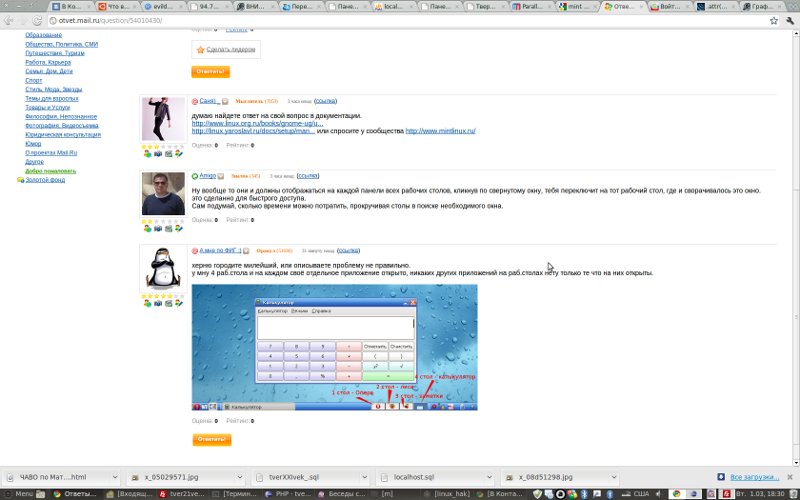Screen dimensions: 800x500
Task: Open the Chrome wrench settings menu
Action: coord(787,20)
